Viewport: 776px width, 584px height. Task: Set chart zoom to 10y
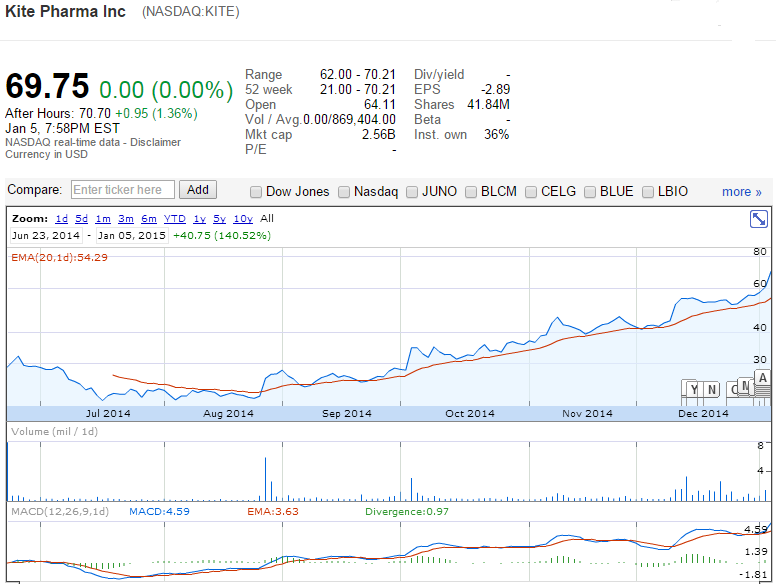(x=243, y=219)
